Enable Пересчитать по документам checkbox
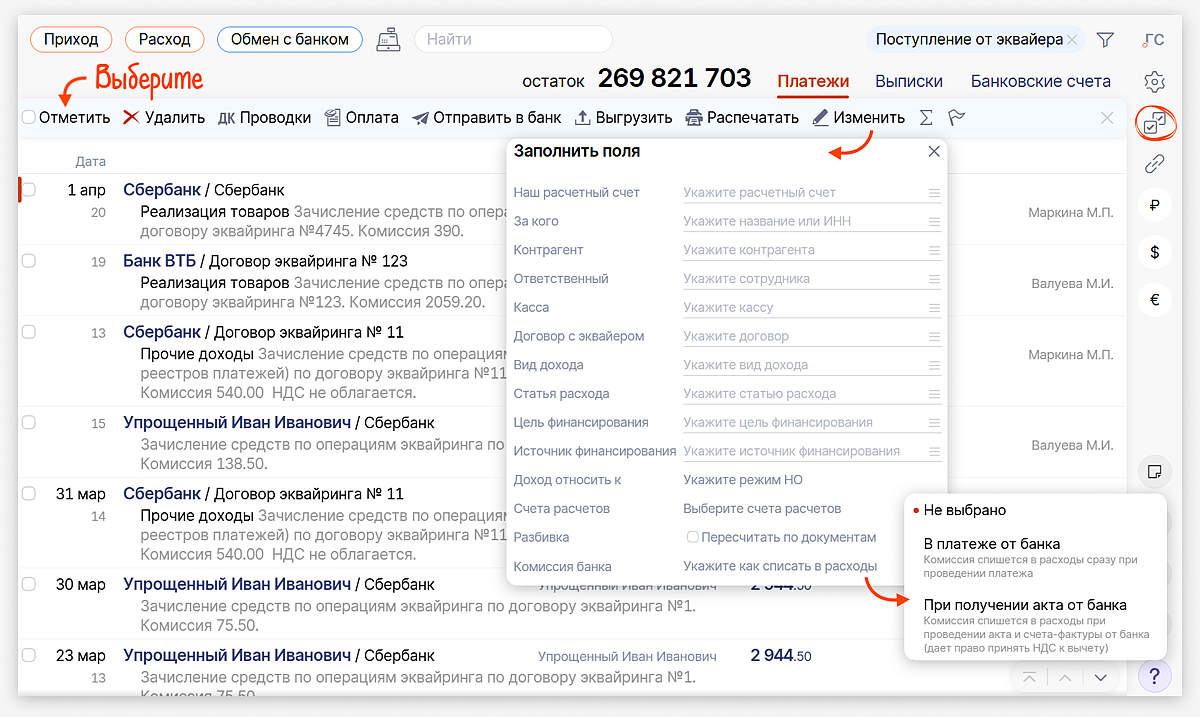 [692, 538]
